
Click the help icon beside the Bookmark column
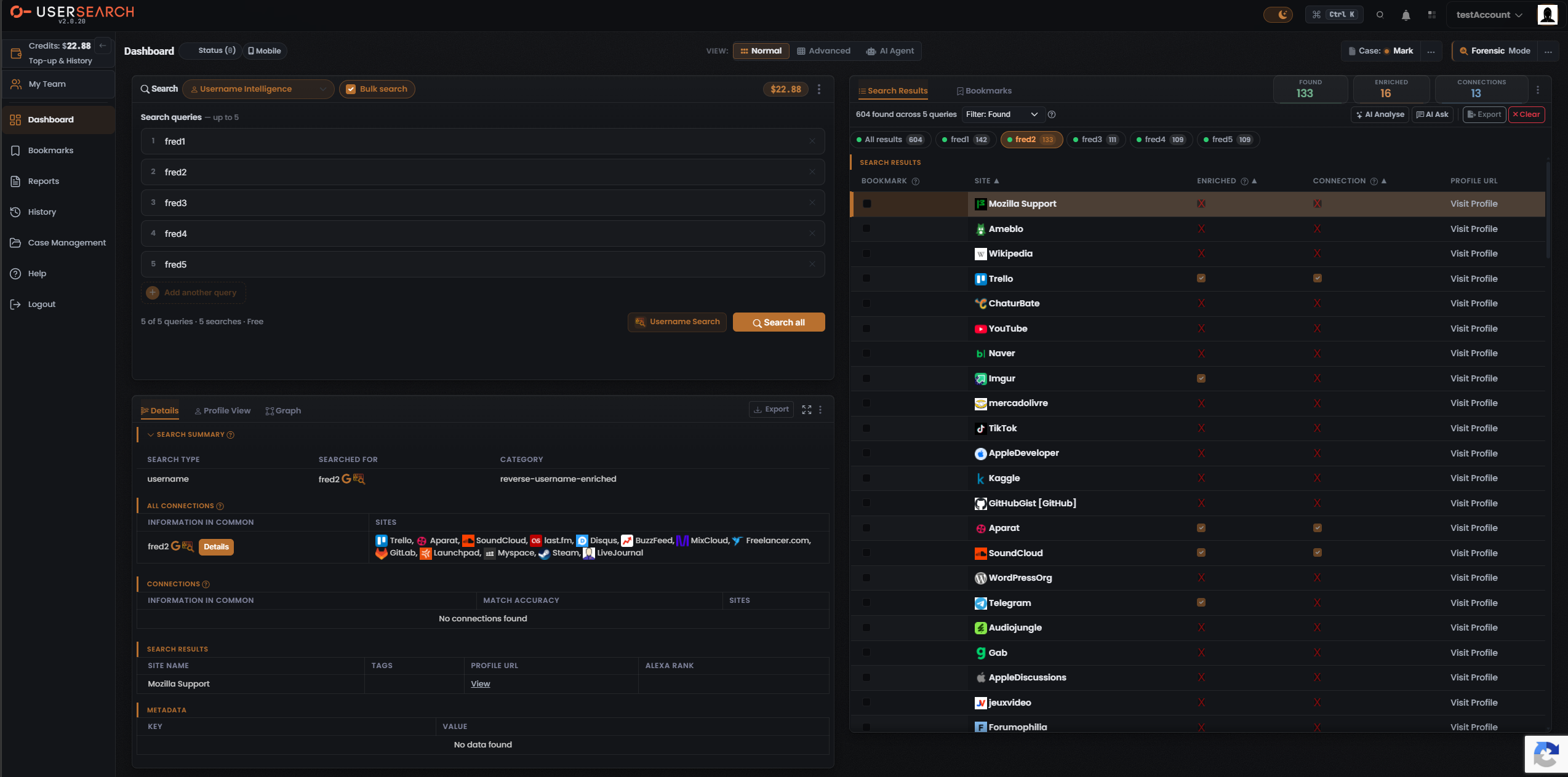[916, 181]
